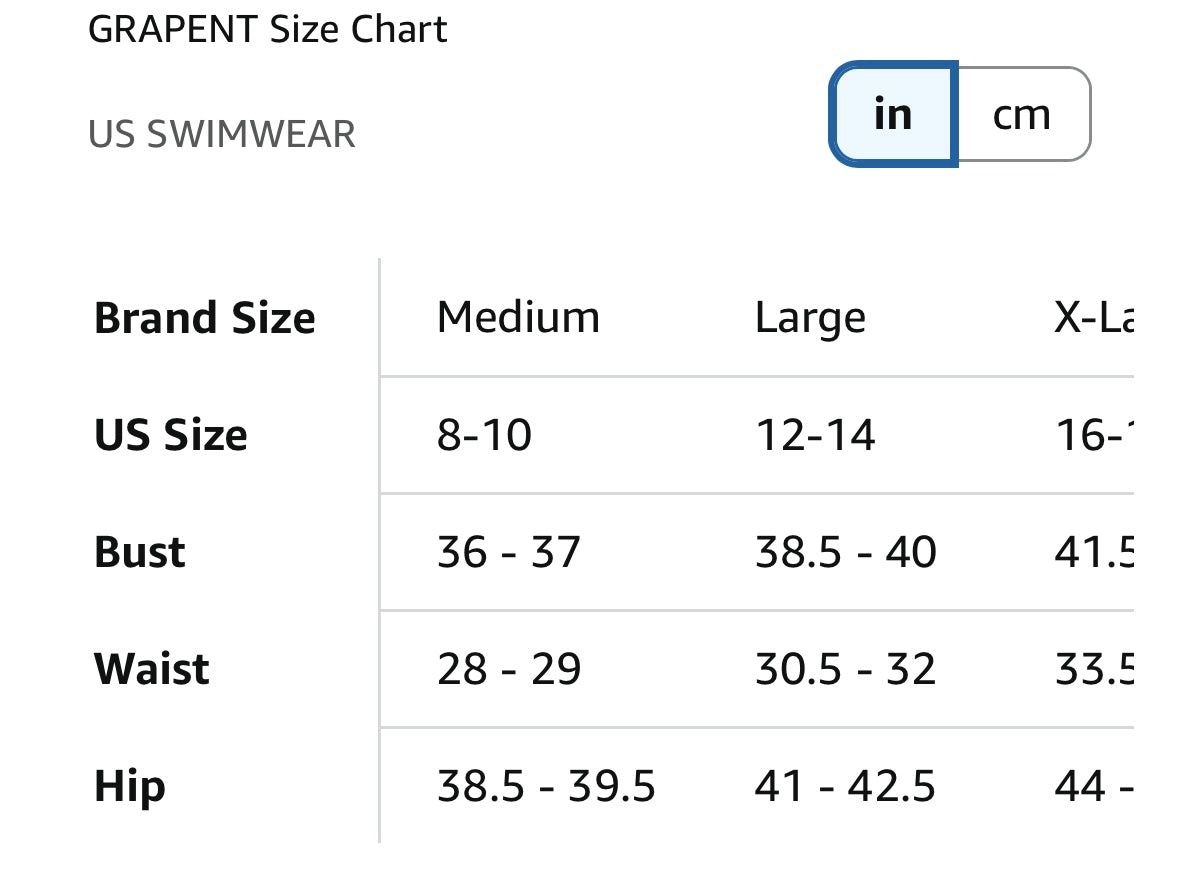Click the 8-10 US Size value
Screen dimensions: 1179x878
[x=483, y=434]
